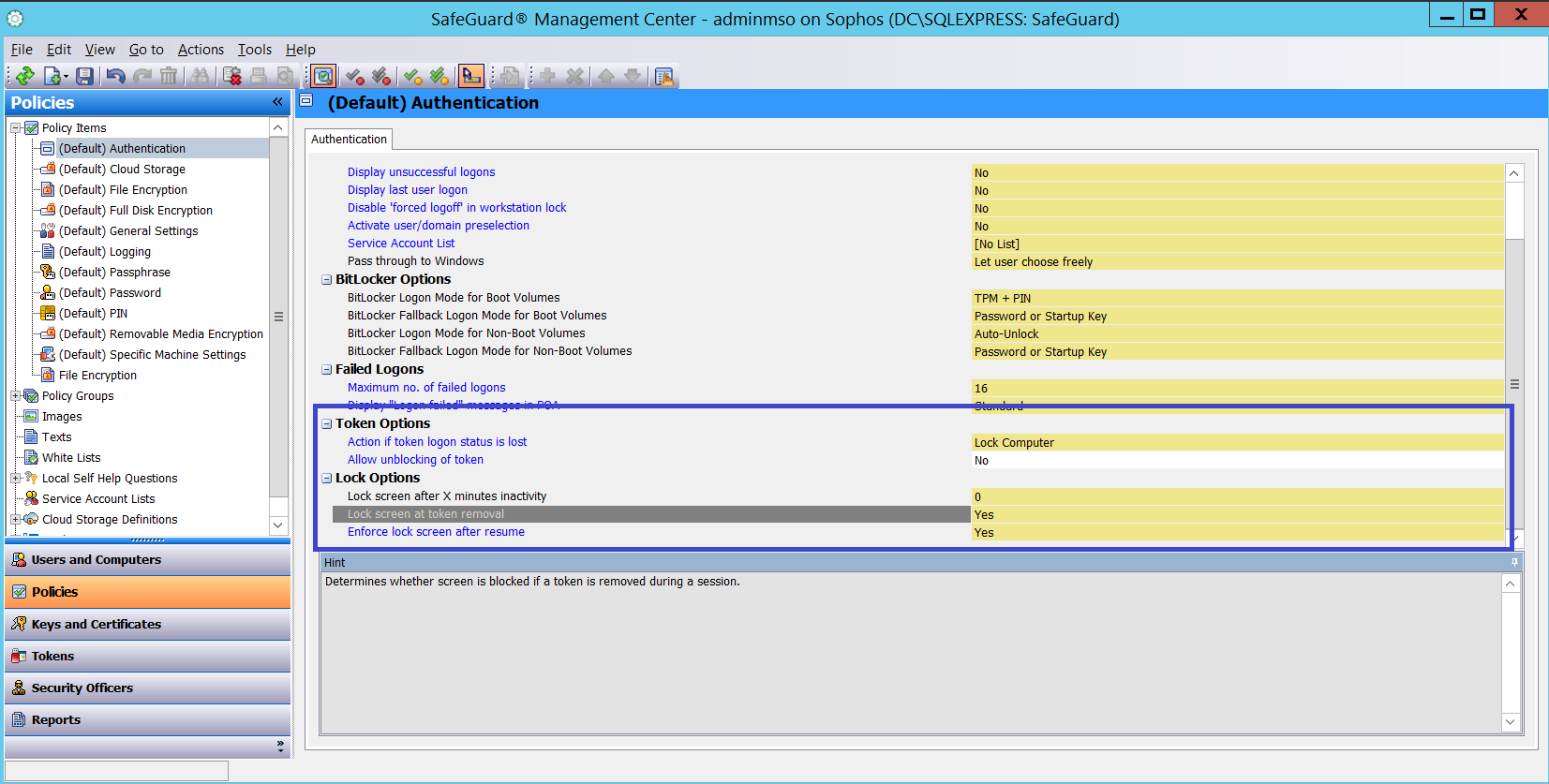Click the settings list vertical scrollbar up arrow
Image resolution: width=1549 pixels, height=784 pixels.
pyautogui.click(x=1514, y=173)
